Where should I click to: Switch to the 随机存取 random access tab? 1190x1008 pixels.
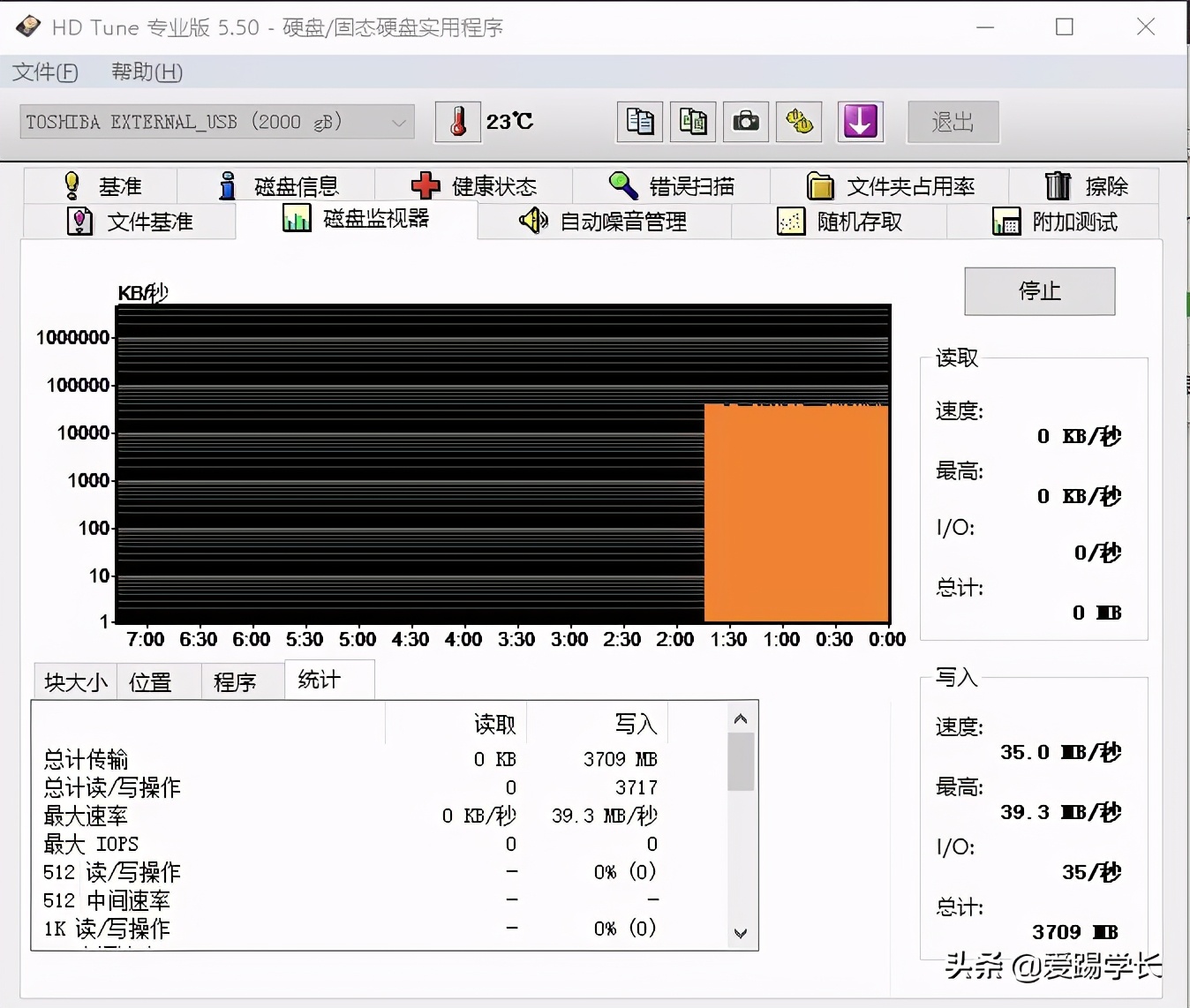click(x=840, y=222)
